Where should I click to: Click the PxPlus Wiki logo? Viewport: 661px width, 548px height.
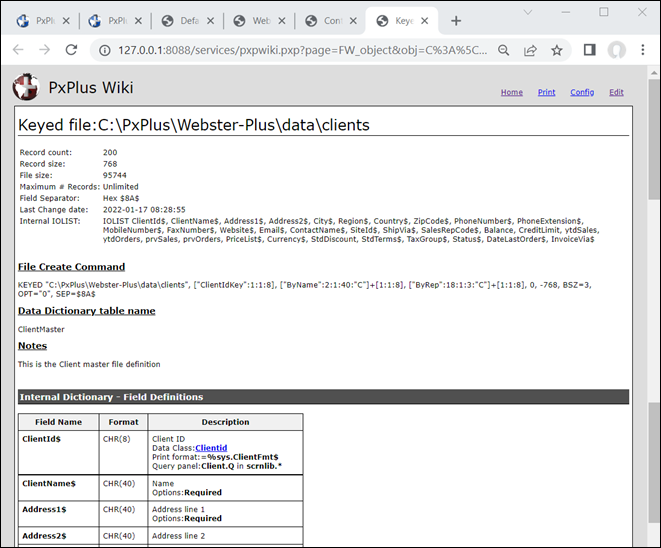click(26, 87)
